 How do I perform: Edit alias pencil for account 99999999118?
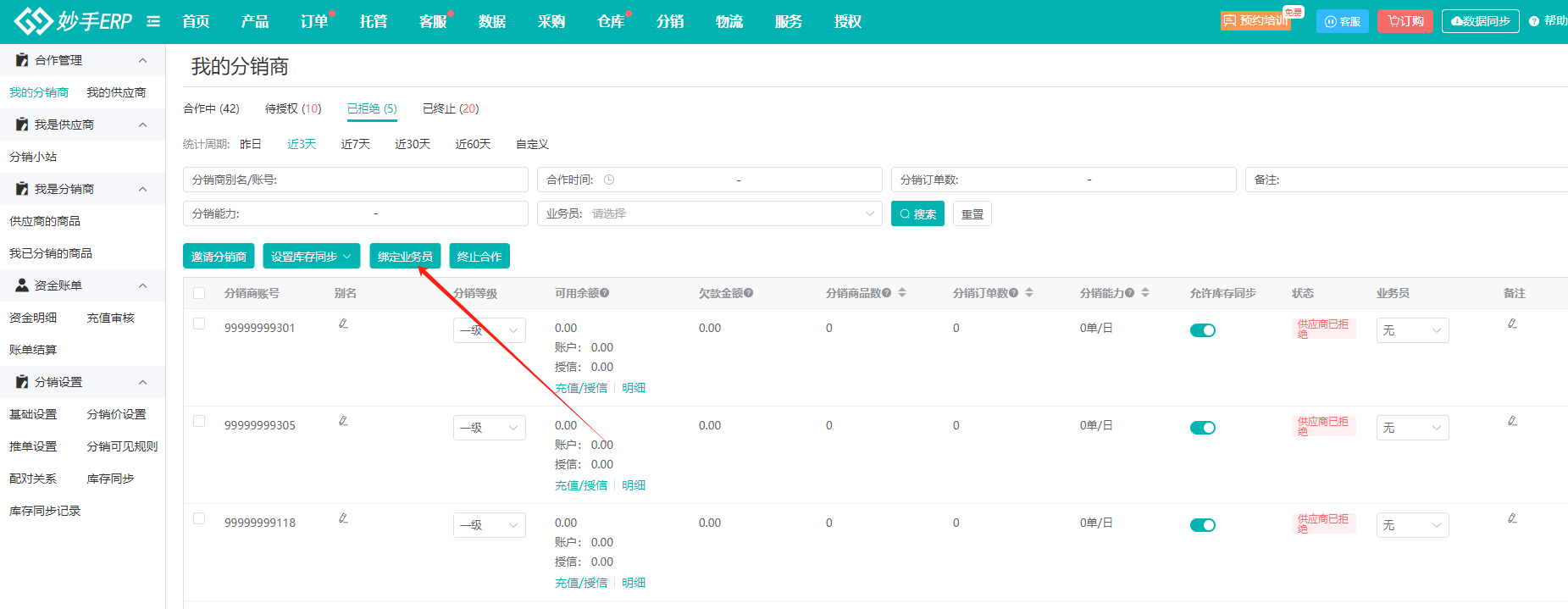tap(343, 518)
